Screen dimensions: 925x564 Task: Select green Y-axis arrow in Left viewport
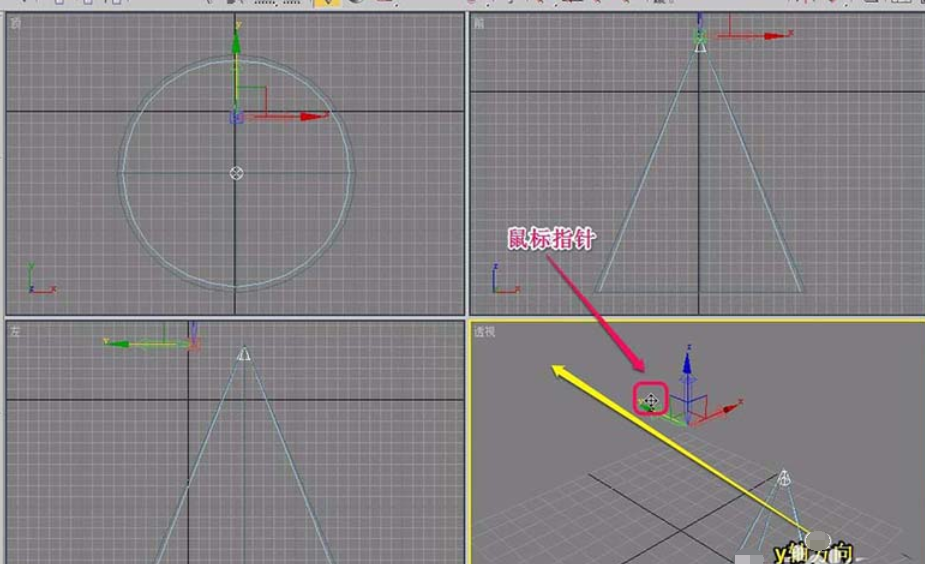[x=117, y=343]
